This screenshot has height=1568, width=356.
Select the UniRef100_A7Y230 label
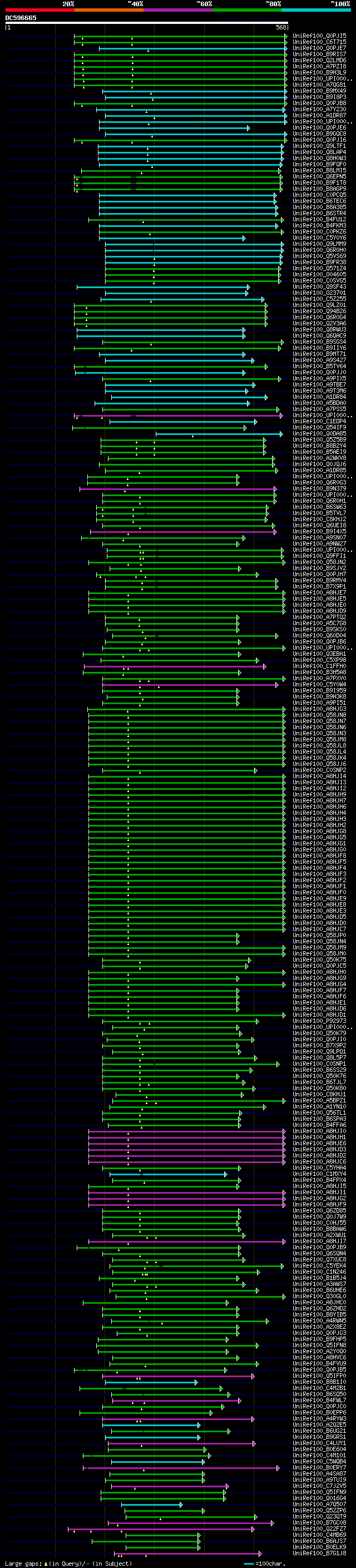319,110
